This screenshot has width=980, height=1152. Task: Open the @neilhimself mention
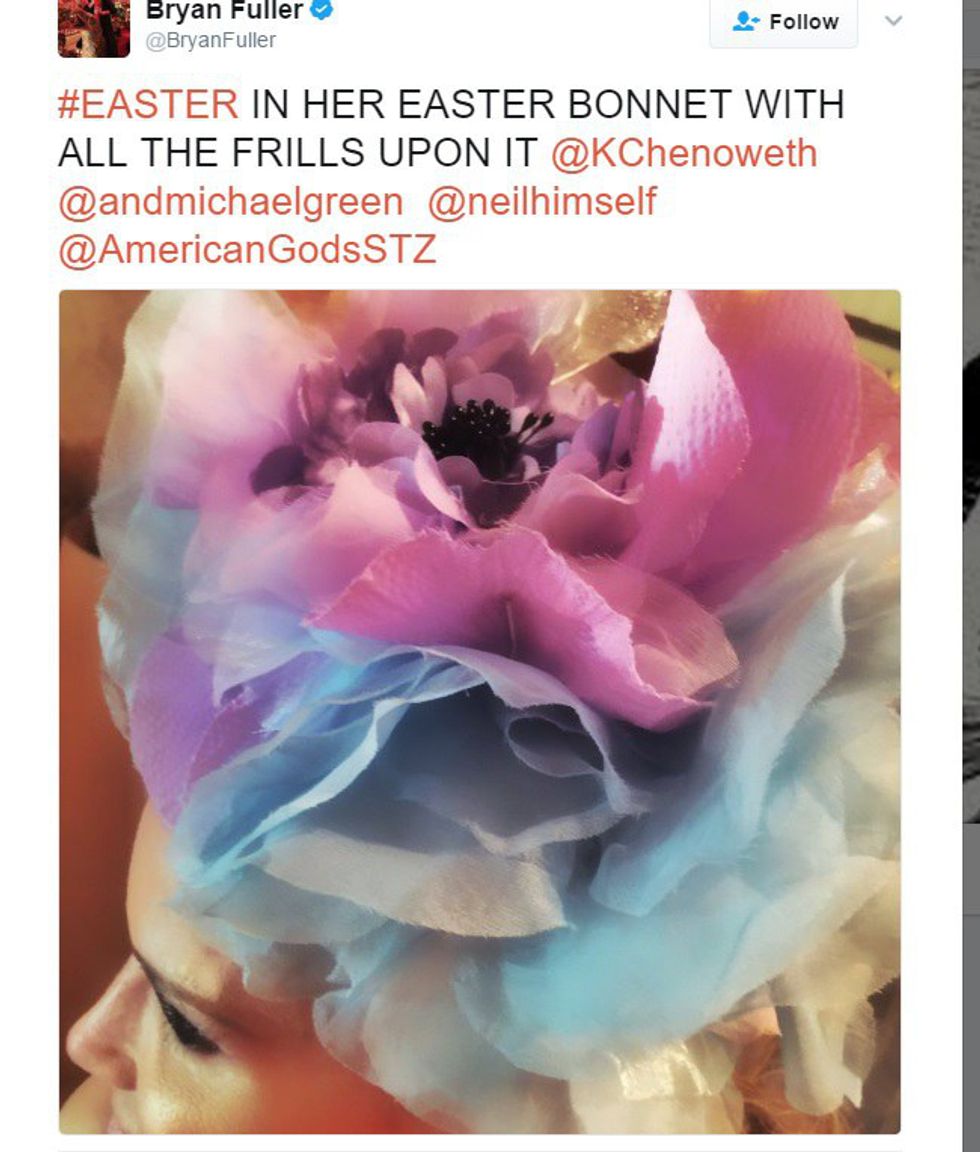pos(542,201)
